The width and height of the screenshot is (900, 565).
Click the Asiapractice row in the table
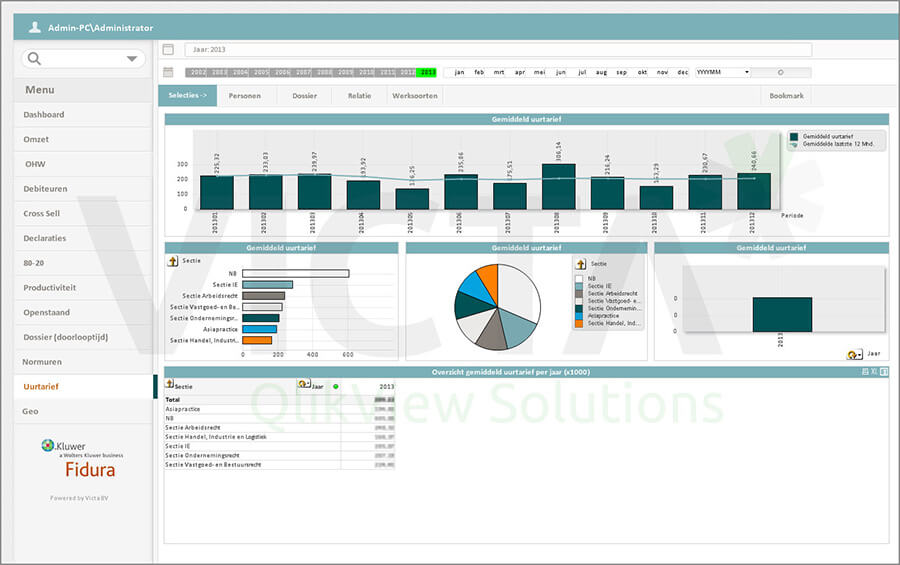tap(280, 409)
